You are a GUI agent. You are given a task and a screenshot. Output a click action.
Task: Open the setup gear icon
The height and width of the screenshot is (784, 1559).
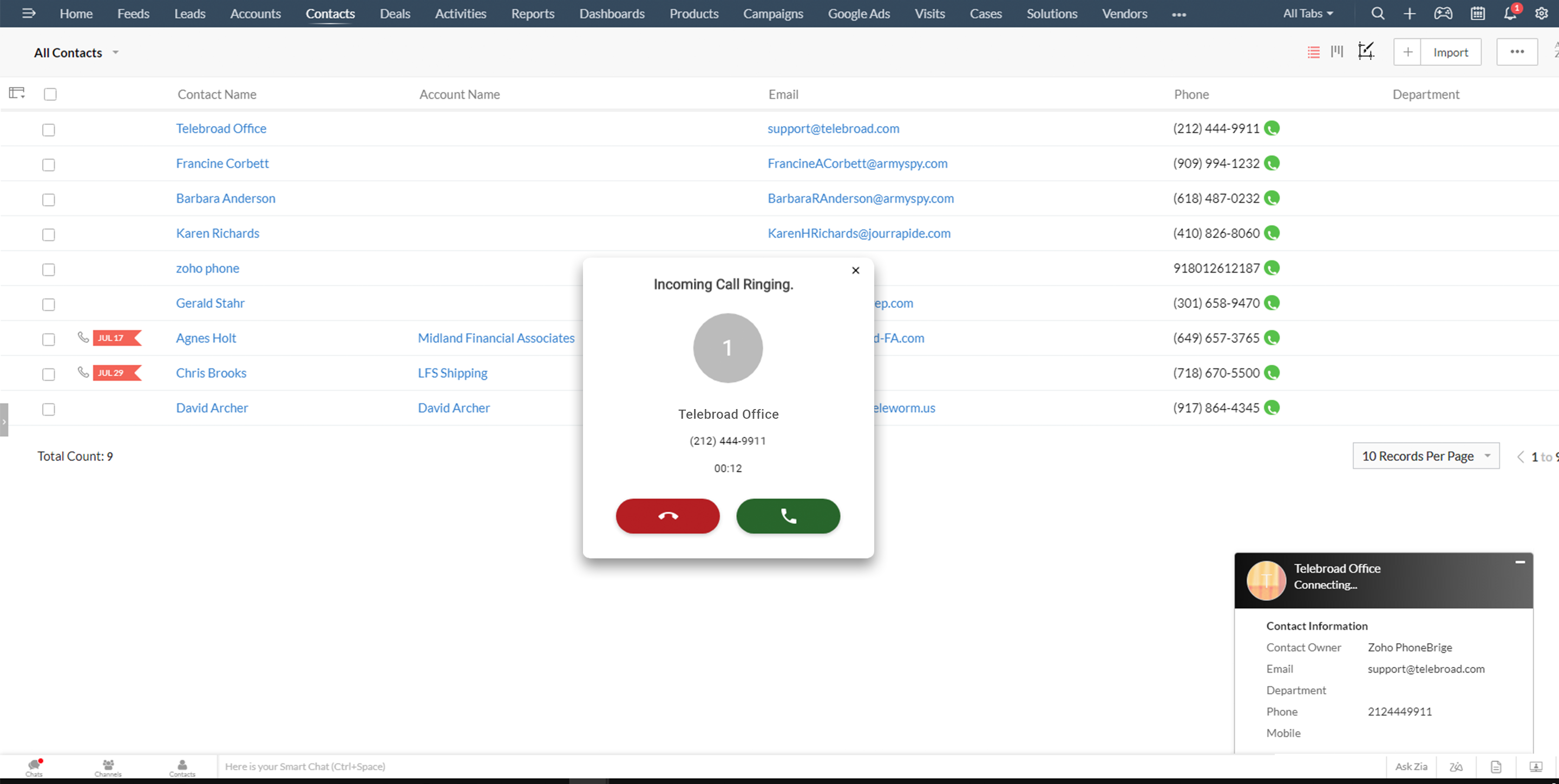pyautogui.click(x=1542, y=14)
